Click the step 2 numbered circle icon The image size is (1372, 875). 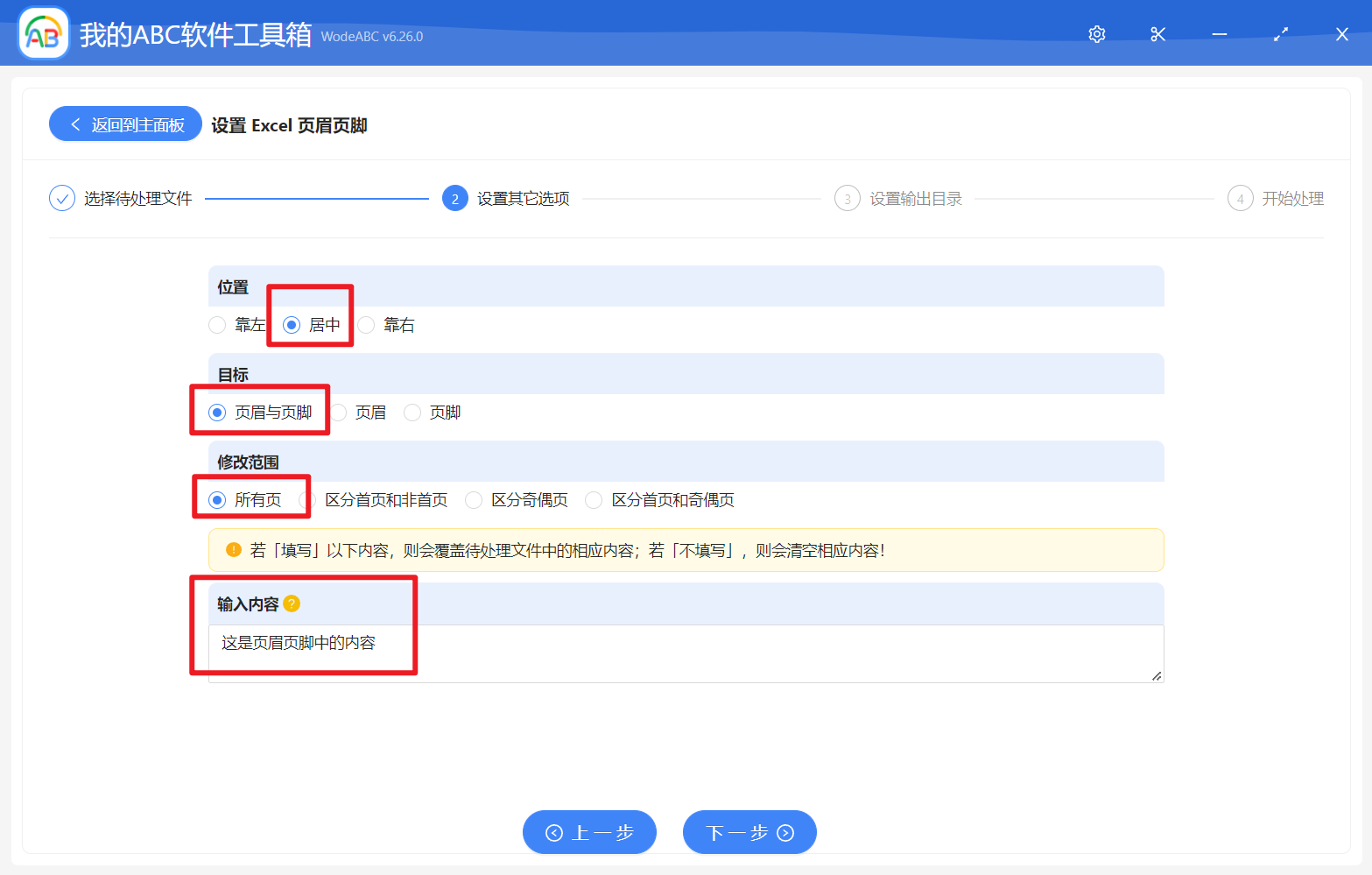[x=454, y=198]
